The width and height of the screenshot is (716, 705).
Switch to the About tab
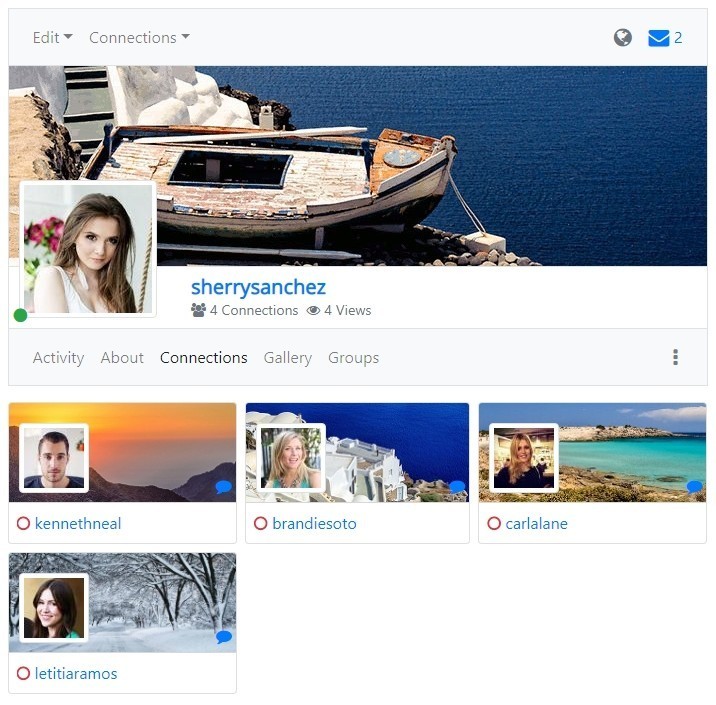[x=122, y=358]
